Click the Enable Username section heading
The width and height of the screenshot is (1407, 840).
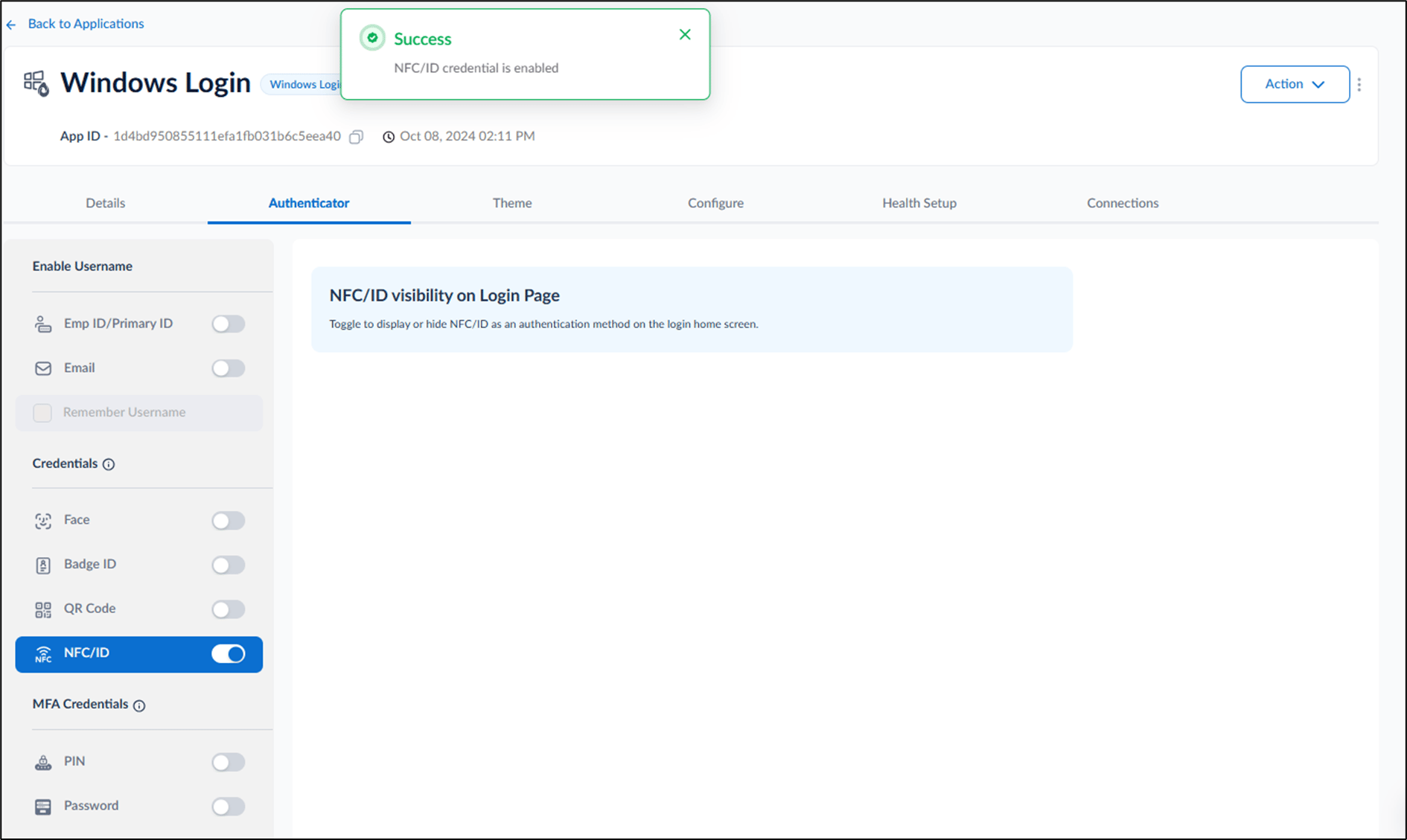pos(83,266)
